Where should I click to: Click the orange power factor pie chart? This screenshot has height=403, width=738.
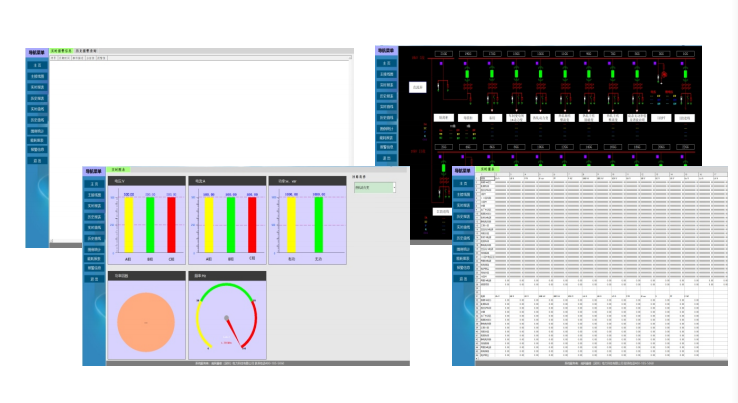tap(146, 321)
